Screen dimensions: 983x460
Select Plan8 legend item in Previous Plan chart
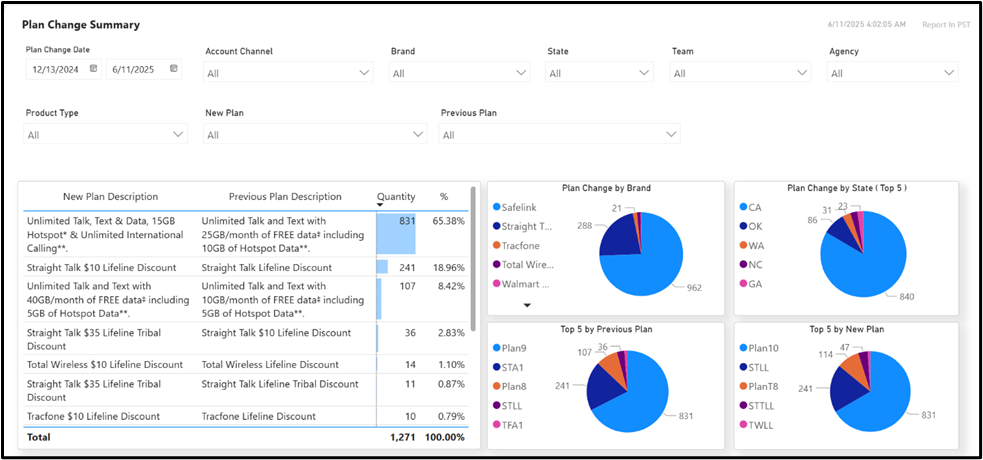click(x=510, y=387)
